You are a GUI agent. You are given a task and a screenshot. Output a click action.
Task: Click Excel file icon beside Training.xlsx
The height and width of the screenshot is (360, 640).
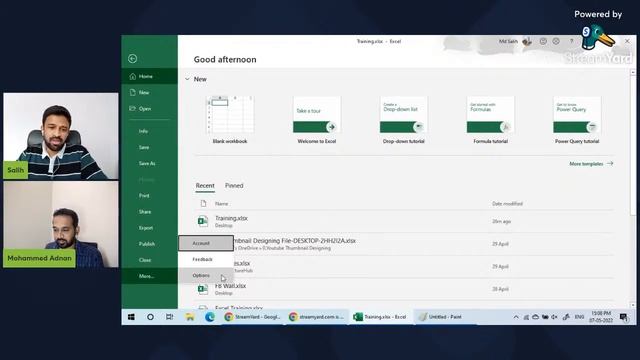[x=203, y=221]
